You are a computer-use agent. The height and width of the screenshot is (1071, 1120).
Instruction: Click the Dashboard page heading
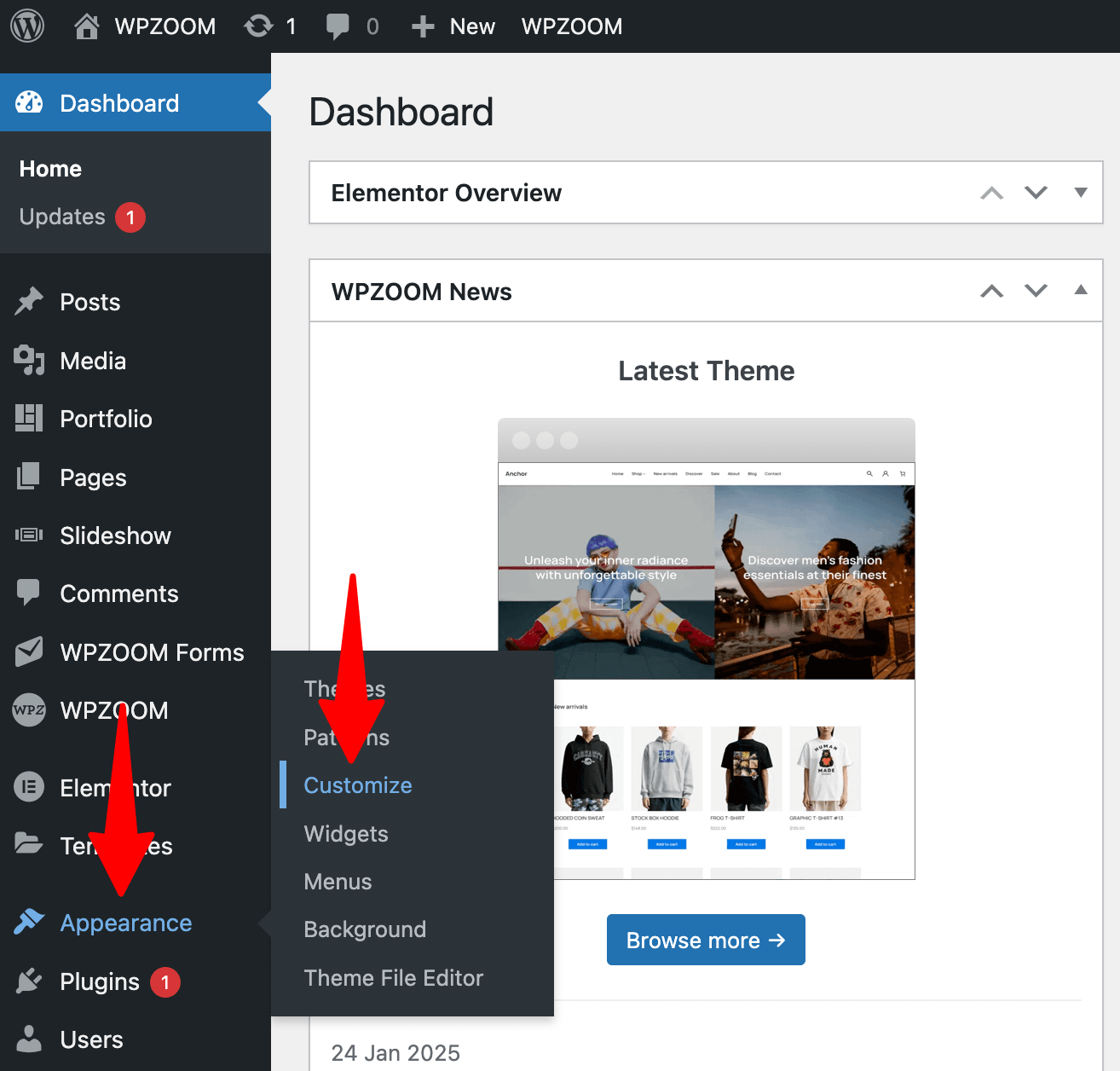click(x=401, y=112)
